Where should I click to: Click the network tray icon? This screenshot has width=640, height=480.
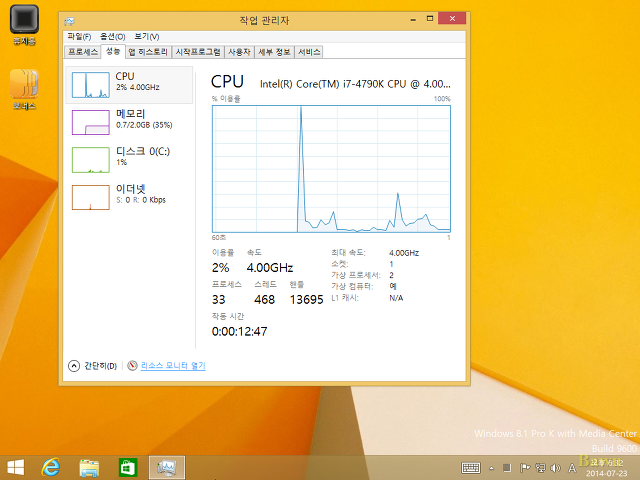pos(540,468)
